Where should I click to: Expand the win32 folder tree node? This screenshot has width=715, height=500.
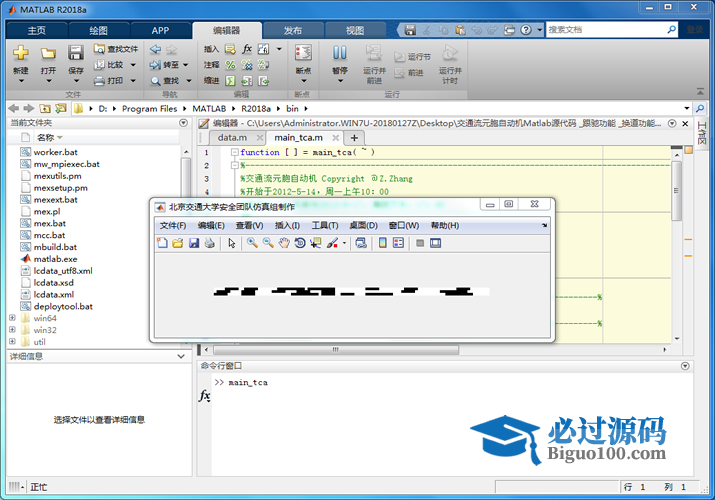pyautogui.click(x=12, y=330)
